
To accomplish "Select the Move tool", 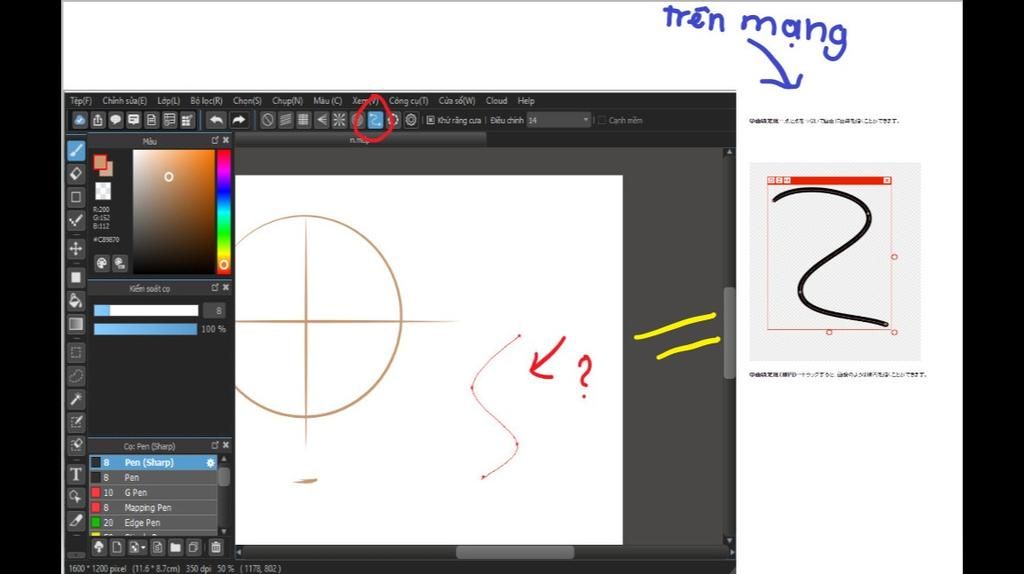I will click(76, 249).
